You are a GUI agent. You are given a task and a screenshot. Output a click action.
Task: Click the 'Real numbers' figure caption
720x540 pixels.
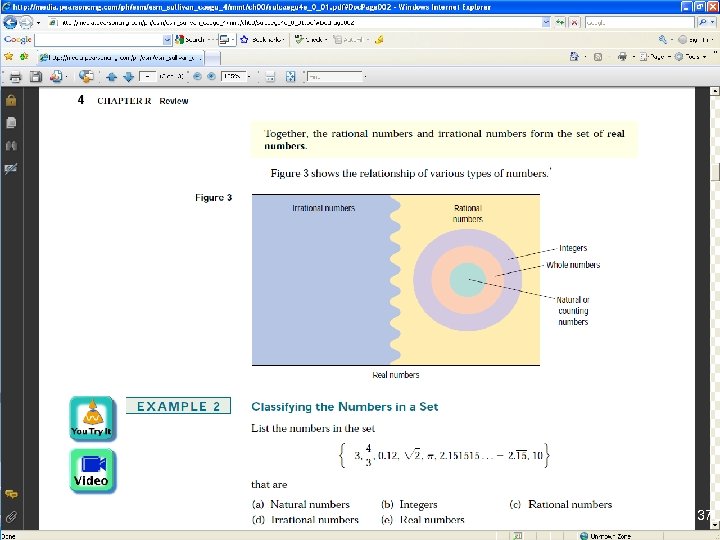(395, 375)
